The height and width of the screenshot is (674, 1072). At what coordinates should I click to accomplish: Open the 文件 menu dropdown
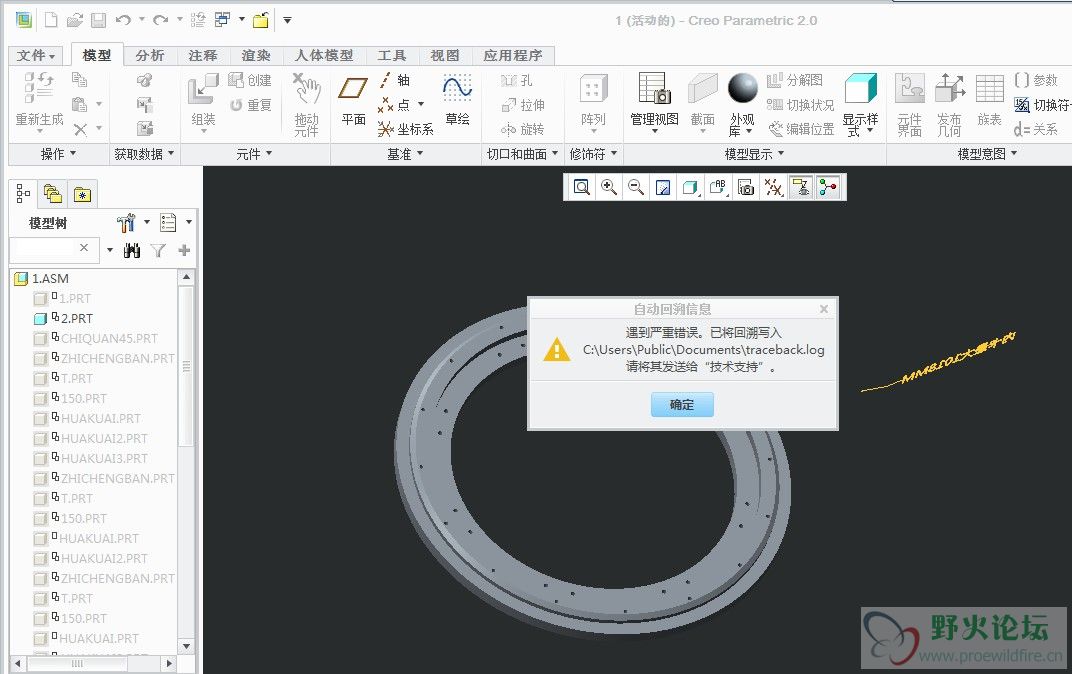point(36,55)
